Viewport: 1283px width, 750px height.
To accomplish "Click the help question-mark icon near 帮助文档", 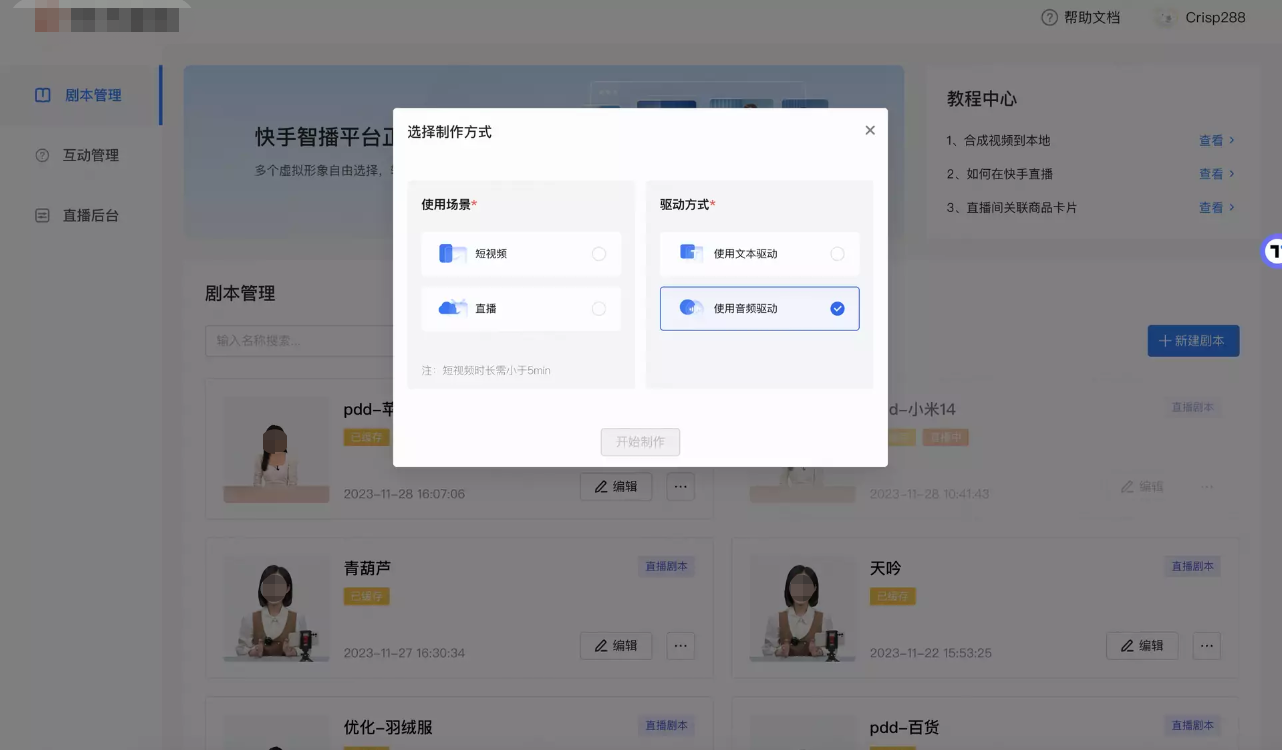I will pyautogui.click(x=1047, y=17).
